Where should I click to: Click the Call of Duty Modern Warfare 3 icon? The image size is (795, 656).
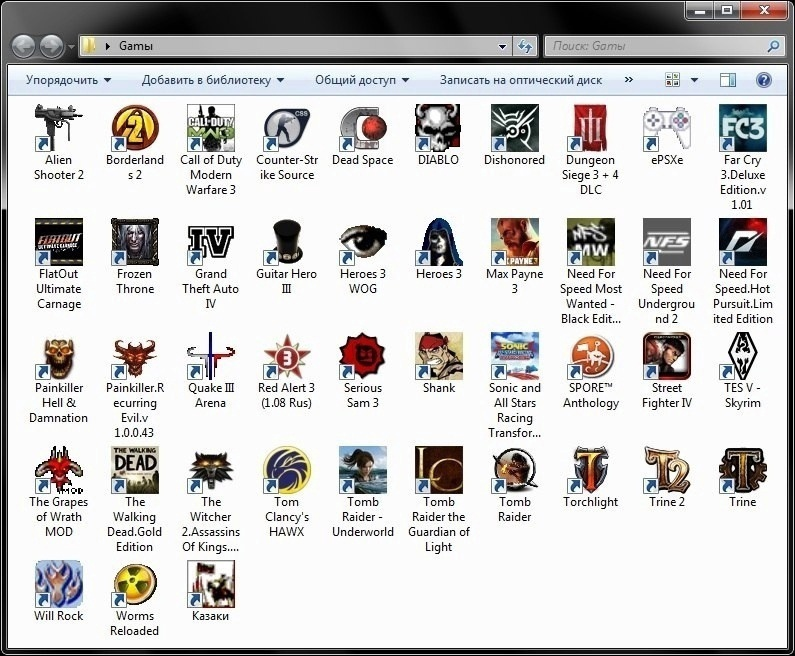pyautogui.click(x=210, y=128)
